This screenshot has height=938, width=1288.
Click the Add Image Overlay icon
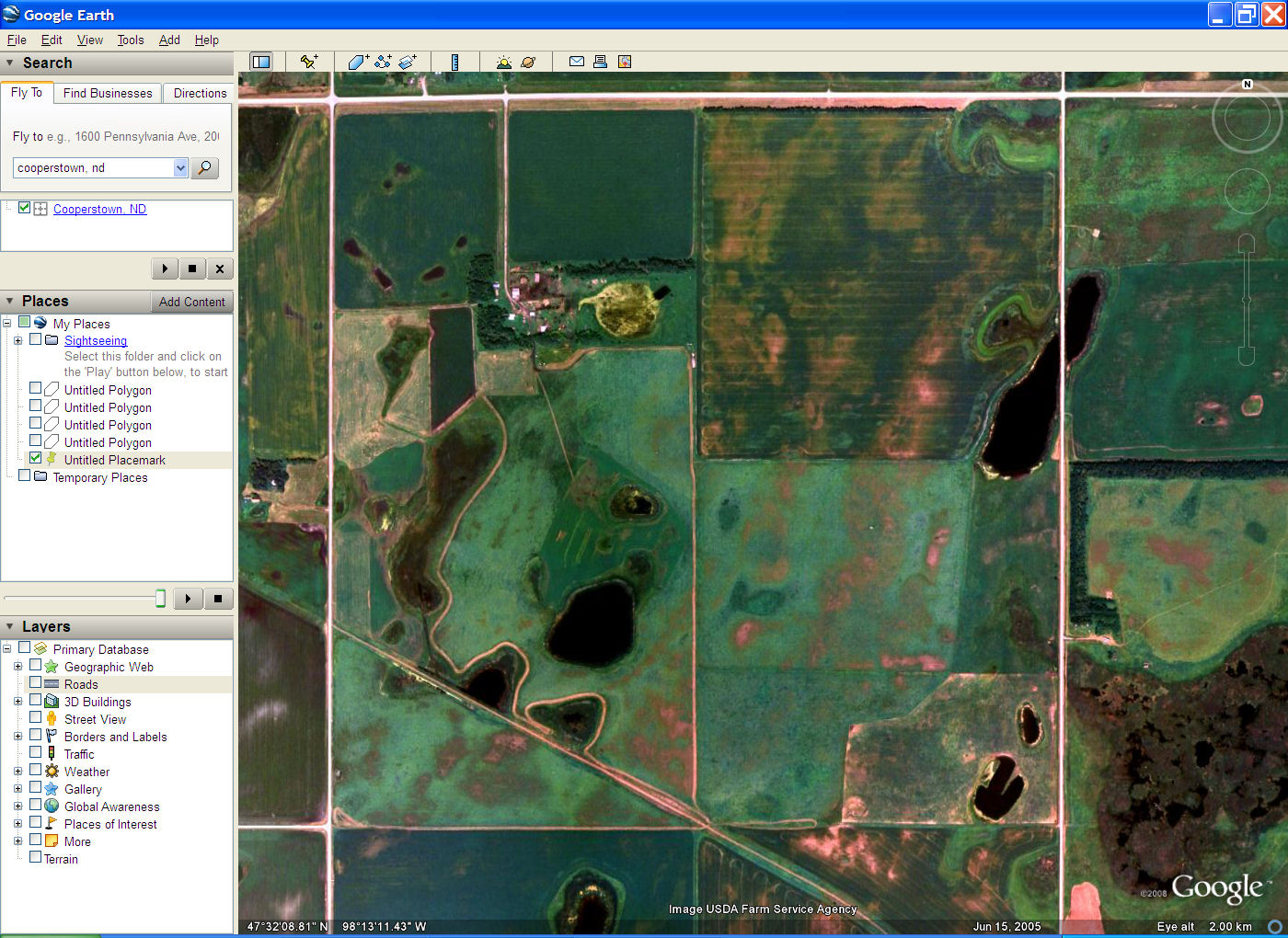point(408,62)
